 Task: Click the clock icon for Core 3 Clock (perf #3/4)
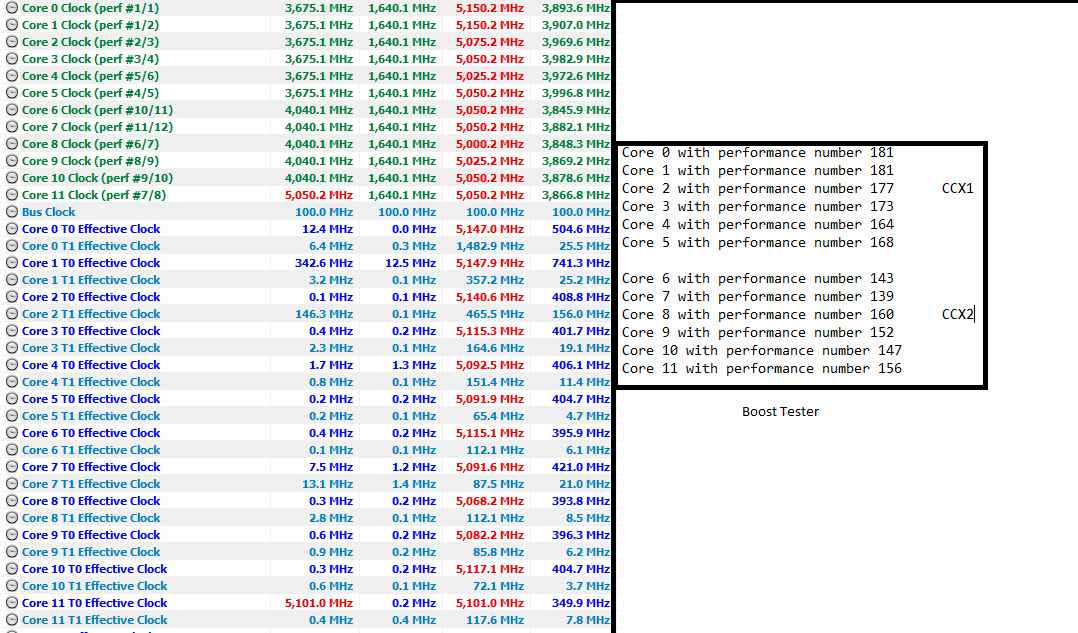tap(11, 59)
